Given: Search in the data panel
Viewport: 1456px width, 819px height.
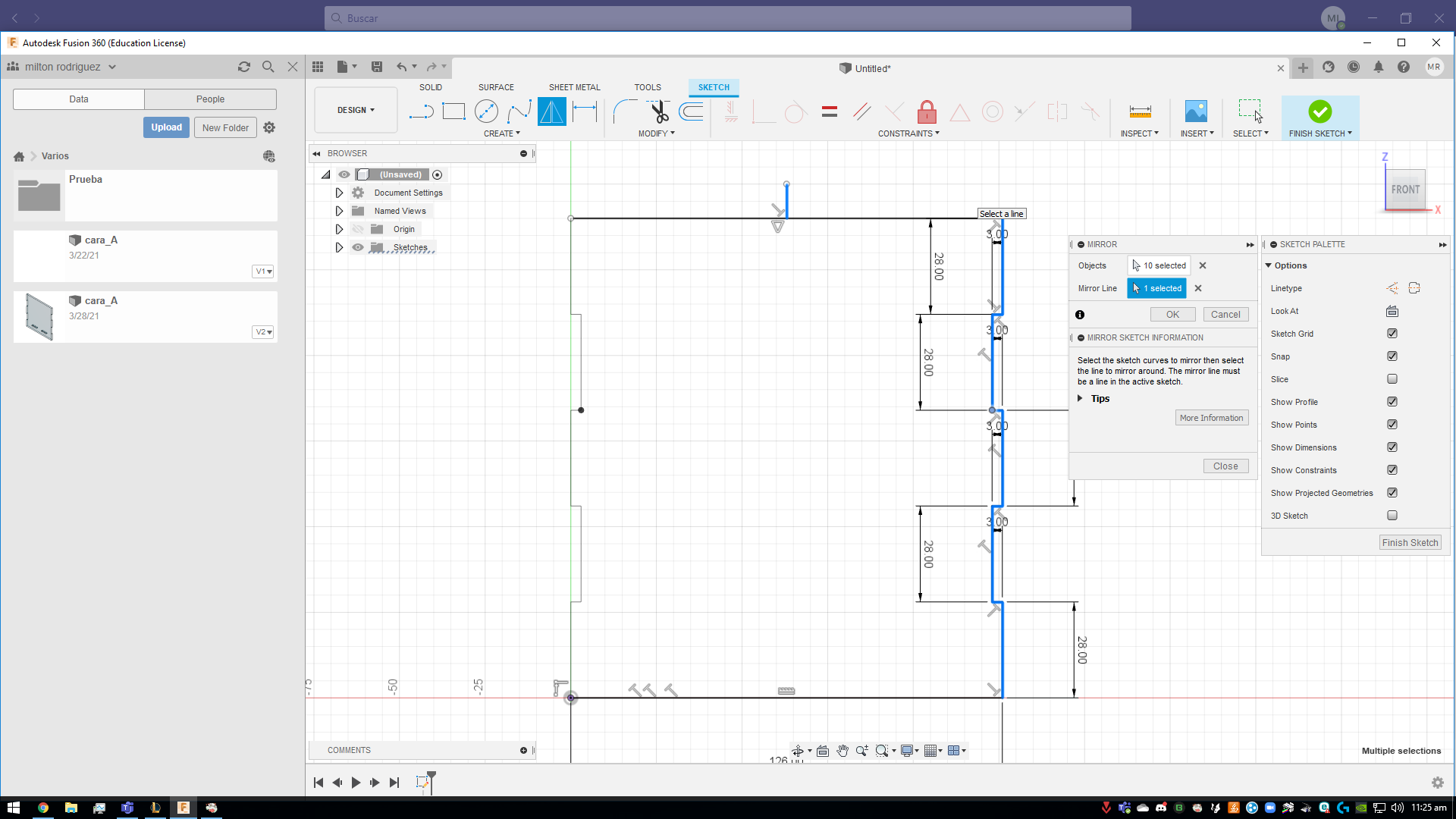Looking at the screenshot, I should point(268,67).
